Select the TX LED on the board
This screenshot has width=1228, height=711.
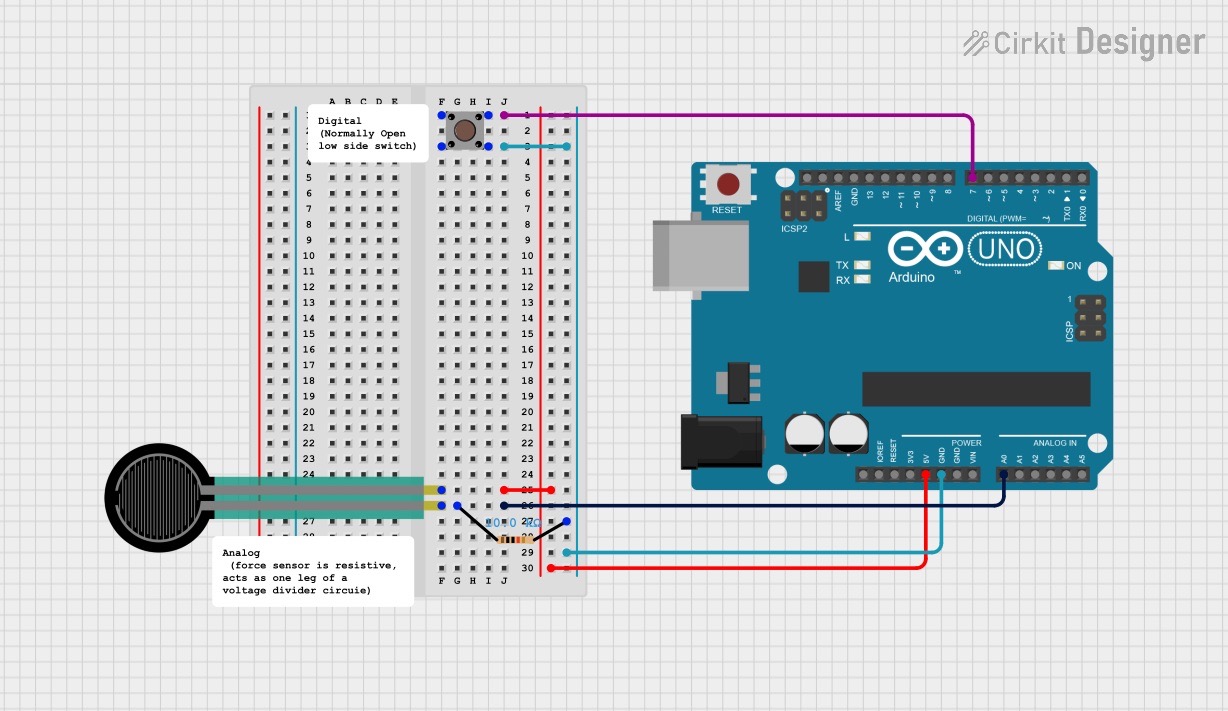pos(864,266)
